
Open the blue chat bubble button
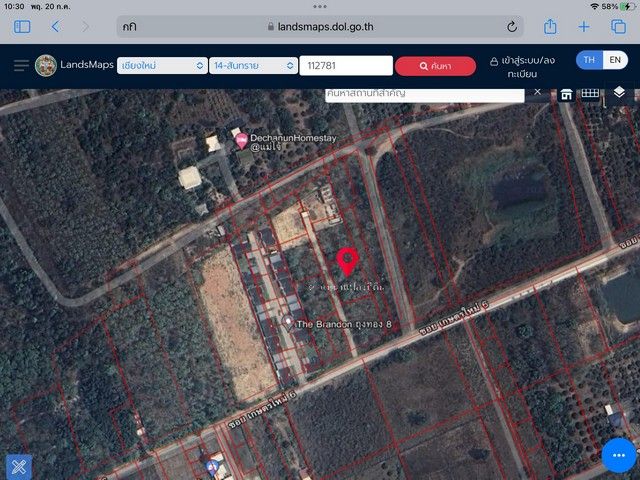coord(619,457)
